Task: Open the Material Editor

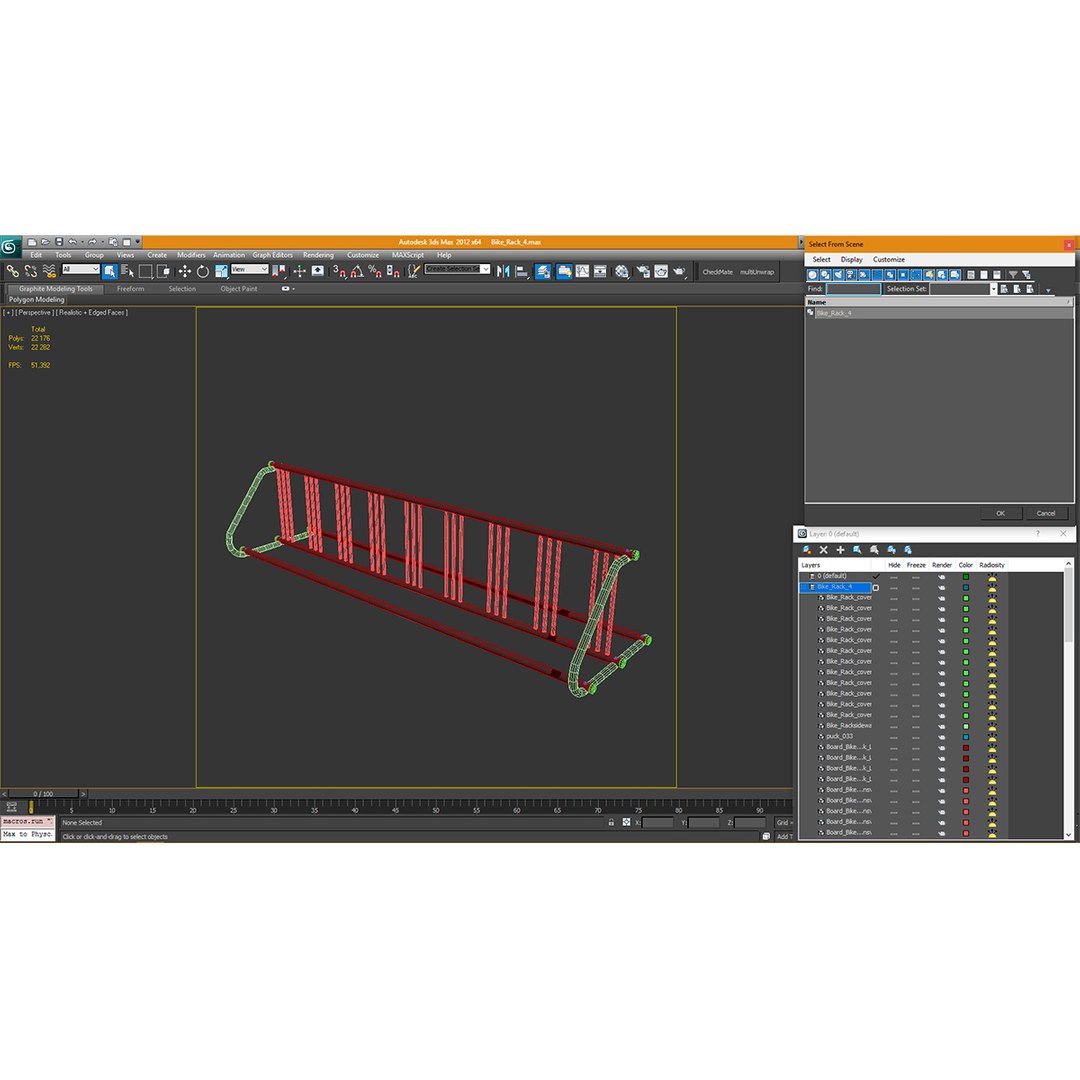Action: [622, 271]
